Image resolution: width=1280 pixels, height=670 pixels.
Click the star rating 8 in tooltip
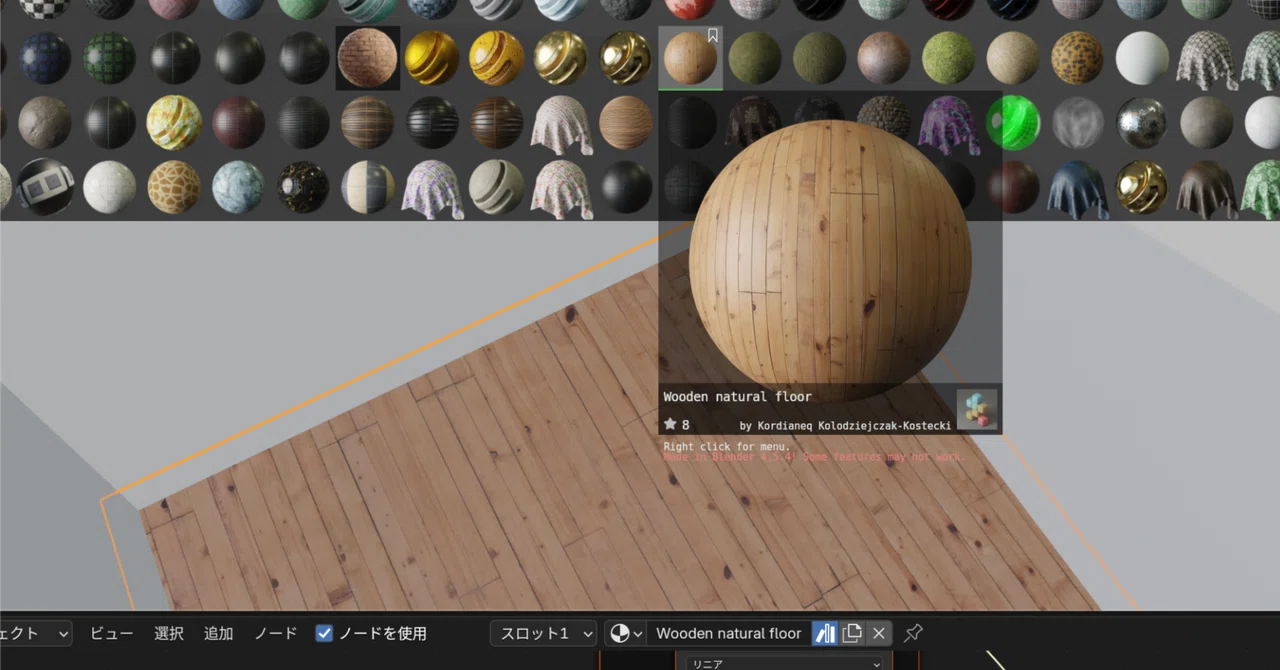click(x=677, y=425)
